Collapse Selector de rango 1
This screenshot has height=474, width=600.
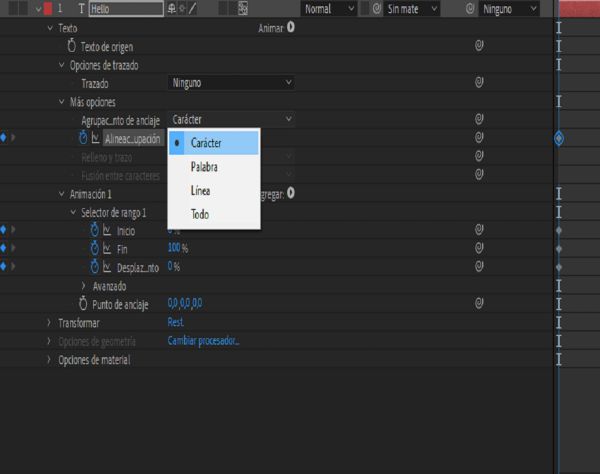(73, 212)
